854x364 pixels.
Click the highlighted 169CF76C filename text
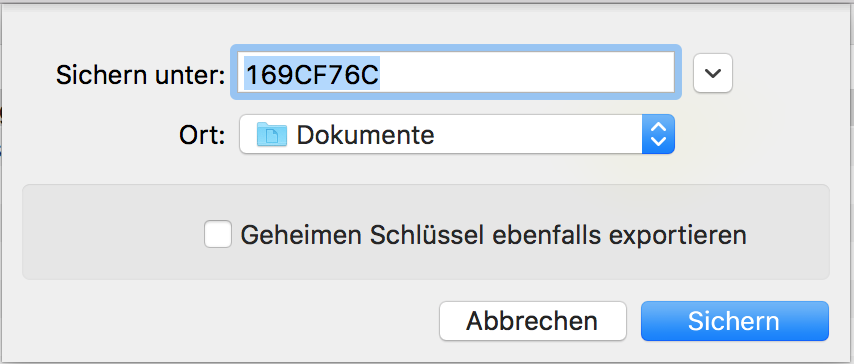(x=312, y=72)
